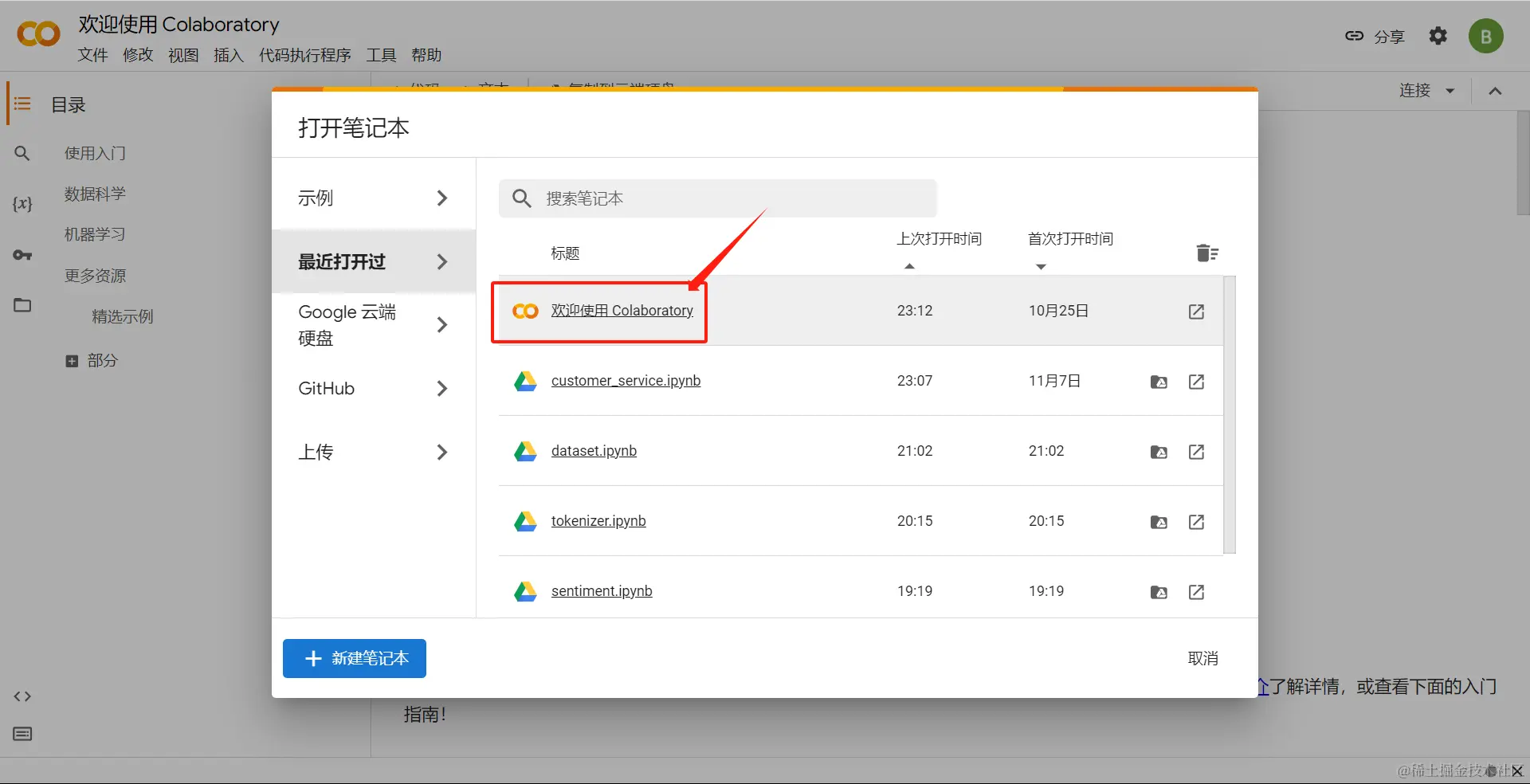Open the 代码执行程序 menu
The image size is (1530, 784).
(x=305, y=55)
